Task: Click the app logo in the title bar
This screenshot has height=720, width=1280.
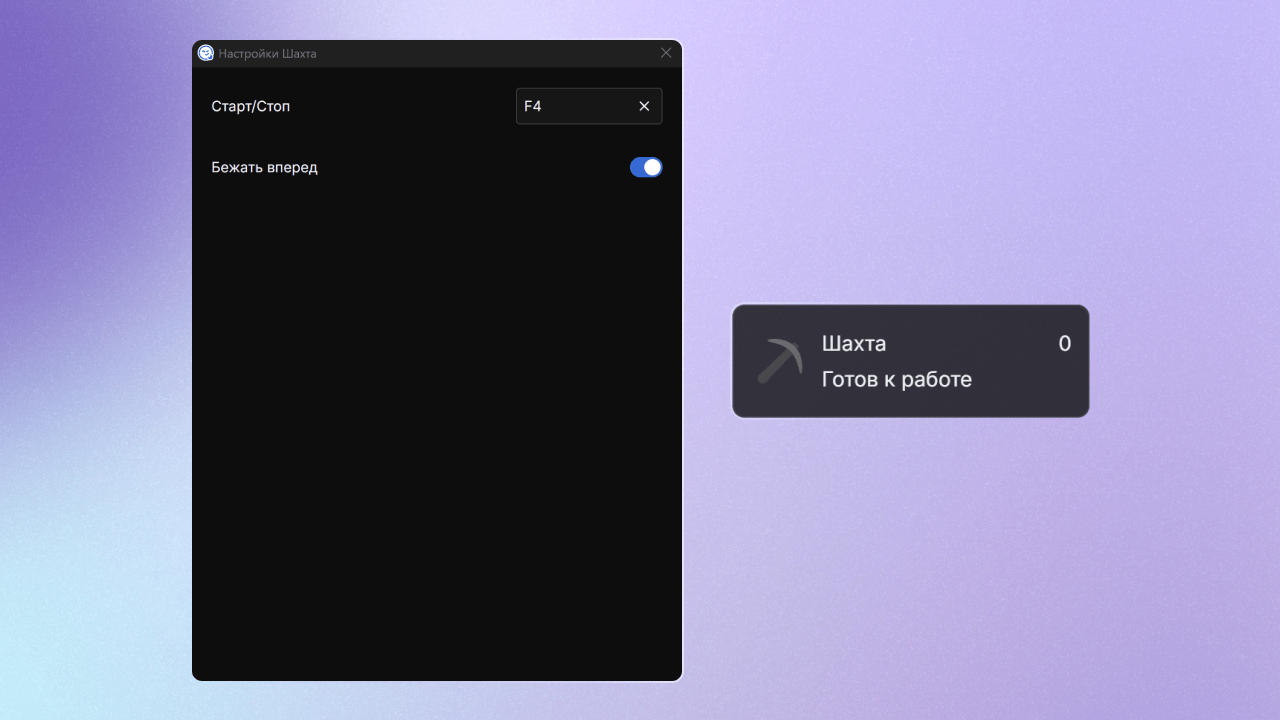Action: [x=206, y=53]
